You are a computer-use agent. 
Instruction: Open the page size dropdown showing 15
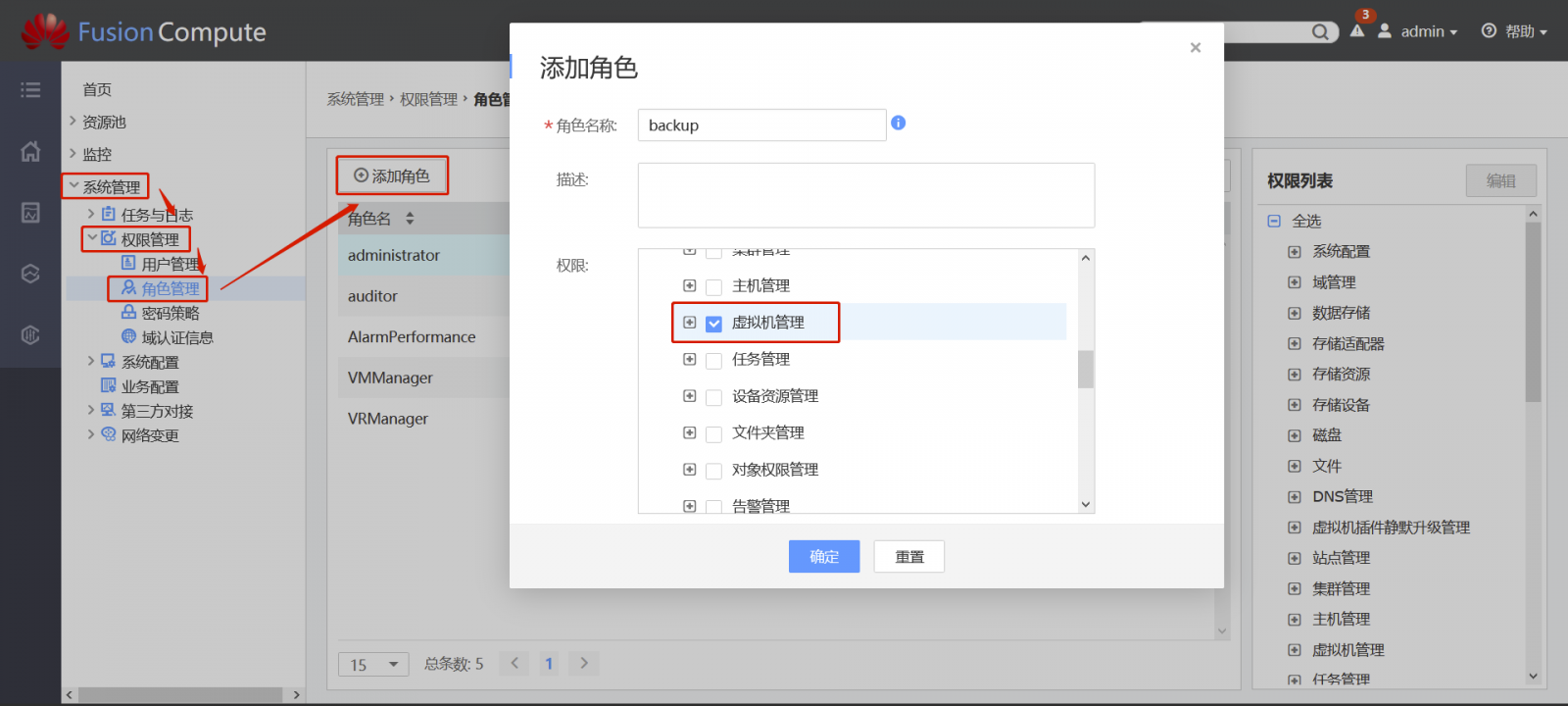373,664
